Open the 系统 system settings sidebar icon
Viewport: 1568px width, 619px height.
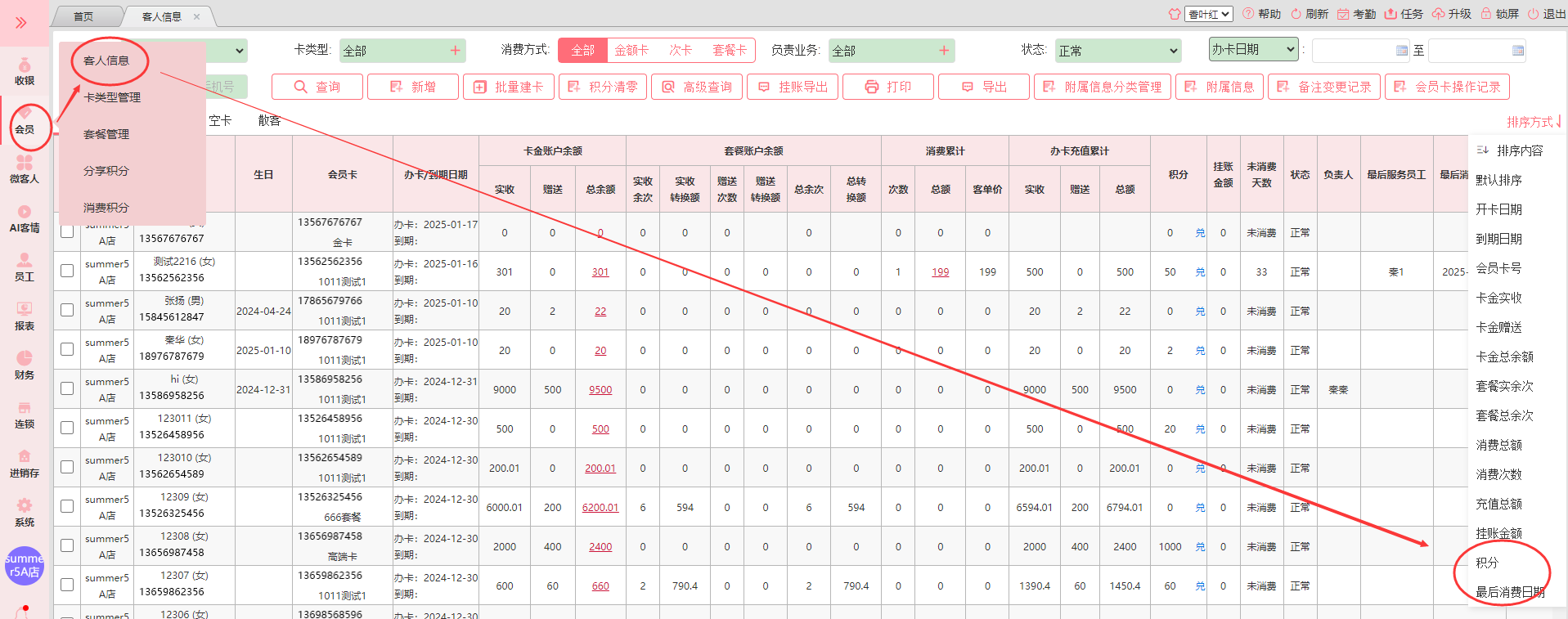(x=25, y=514)
